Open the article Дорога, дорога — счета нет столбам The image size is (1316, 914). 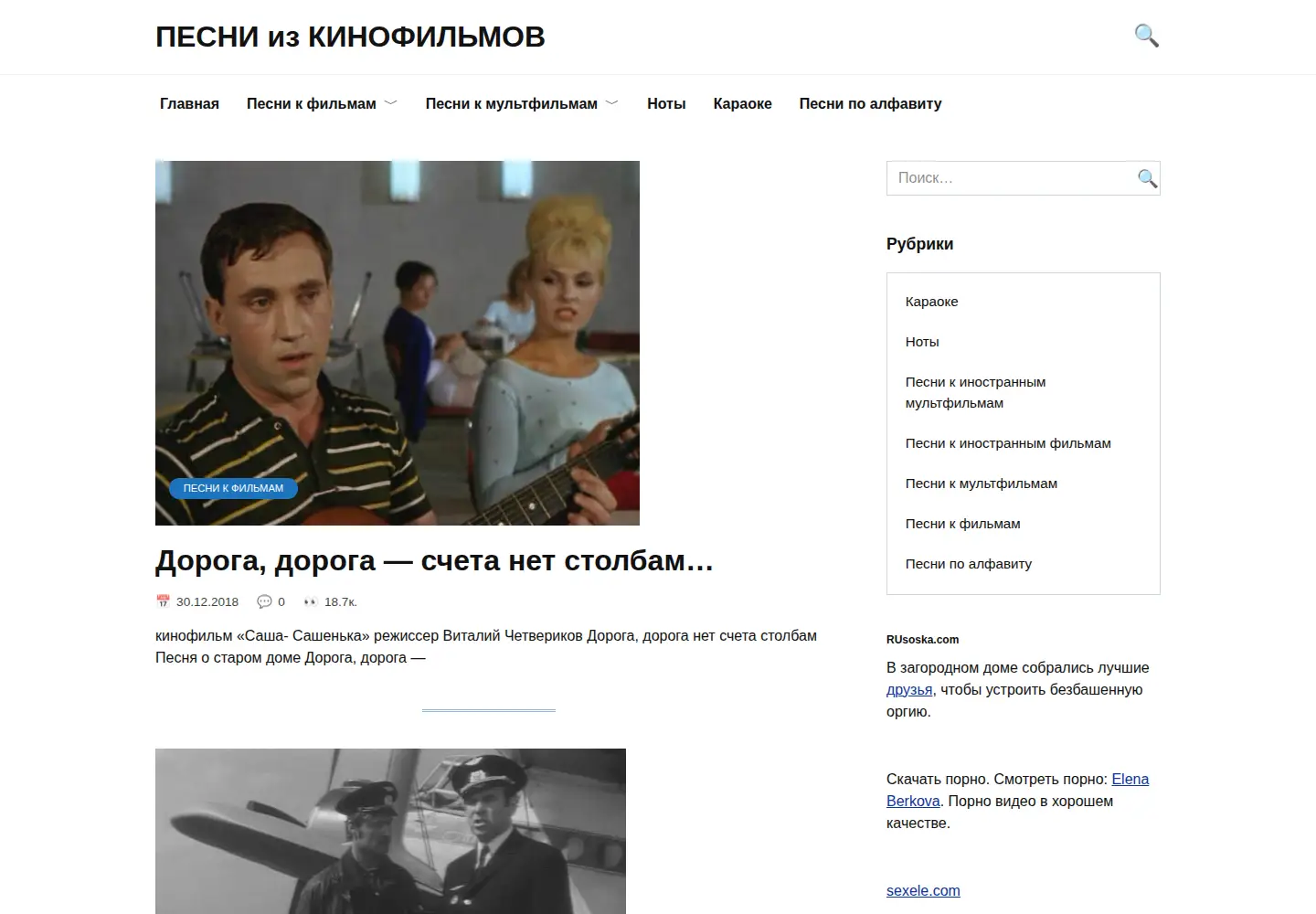(x=434, y=560)
